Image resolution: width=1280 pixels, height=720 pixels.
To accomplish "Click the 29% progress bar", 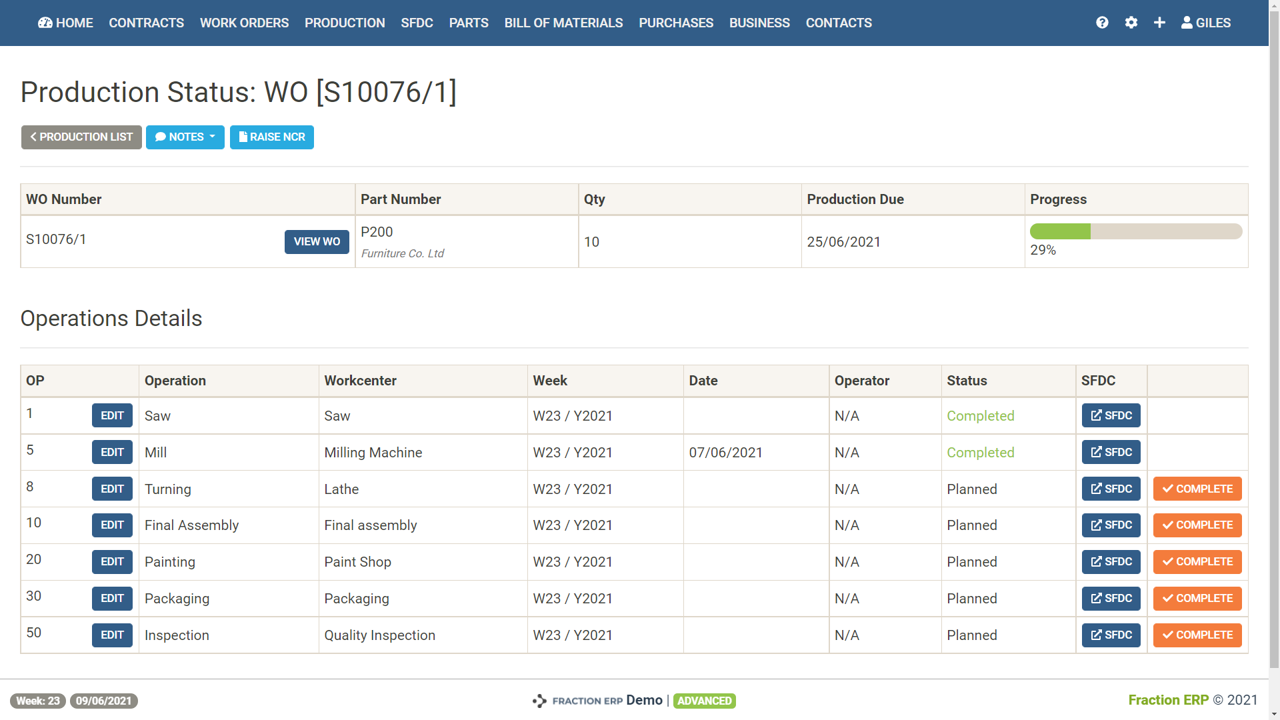I will pyautogui.click(x=1136, y=232).
